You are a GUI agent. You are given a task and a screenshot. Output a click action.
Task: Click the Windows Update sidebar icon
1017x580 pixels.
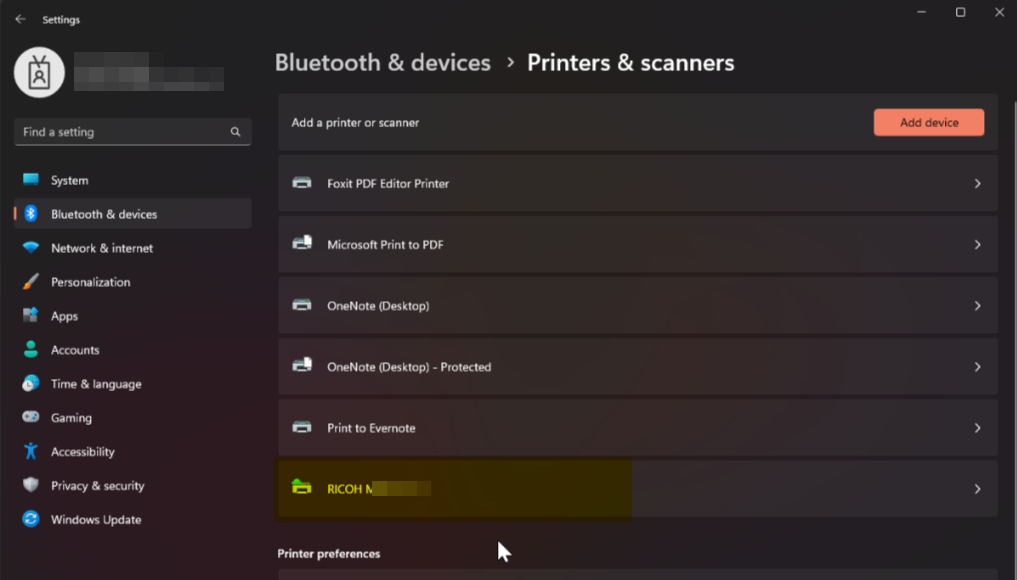pyautogui.click(x=31, y=520)
